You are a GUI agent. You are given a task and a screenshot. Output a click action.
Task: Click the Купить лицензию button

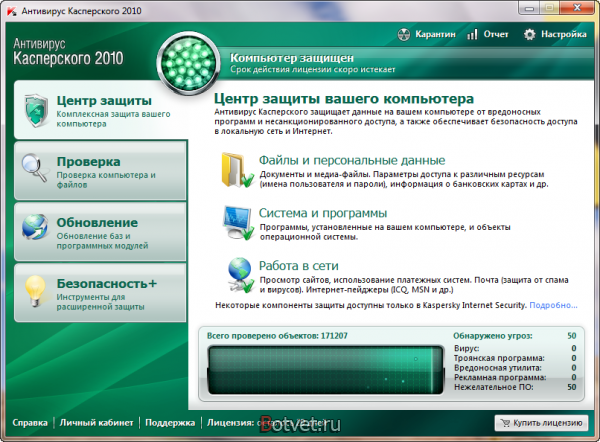[x=541, y=423]
